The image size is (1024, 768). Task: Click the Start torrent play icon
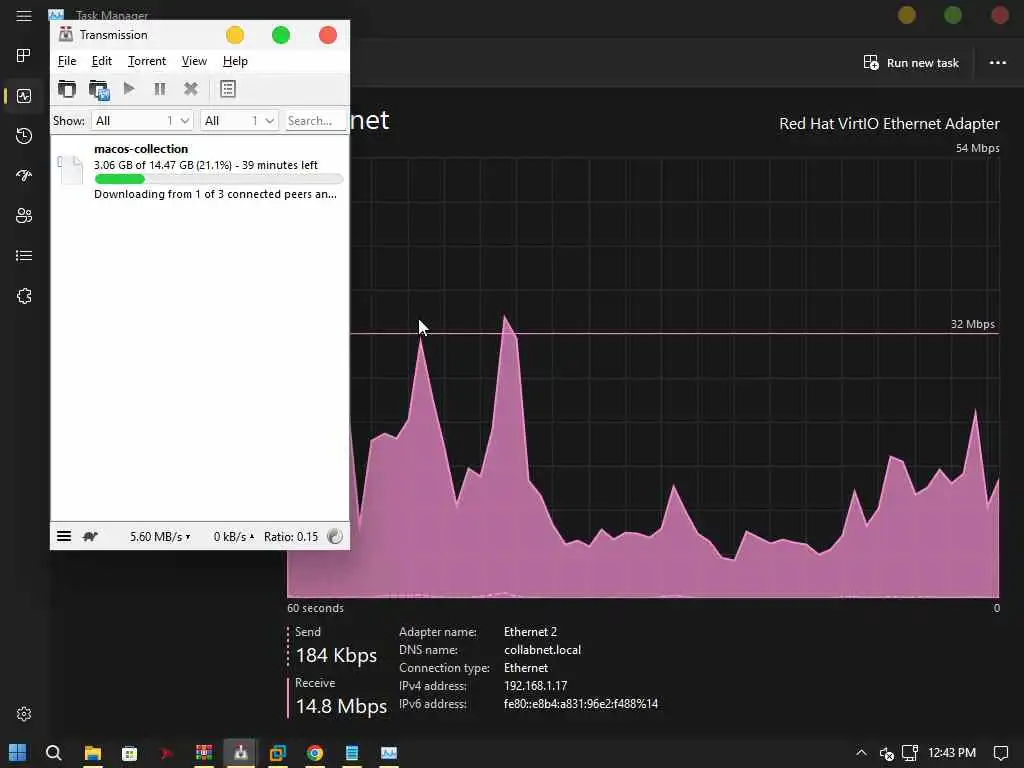129,88
